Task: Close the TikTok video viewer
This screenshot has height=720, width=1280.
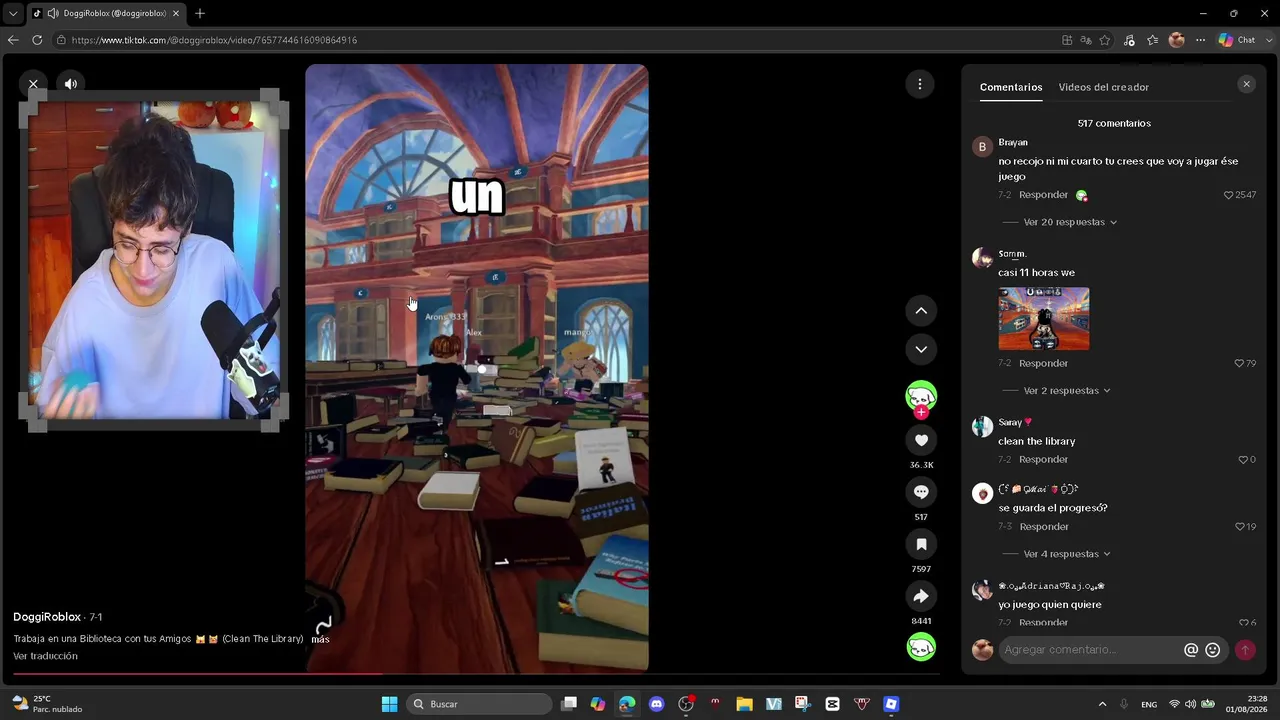Action: (33, 84)
